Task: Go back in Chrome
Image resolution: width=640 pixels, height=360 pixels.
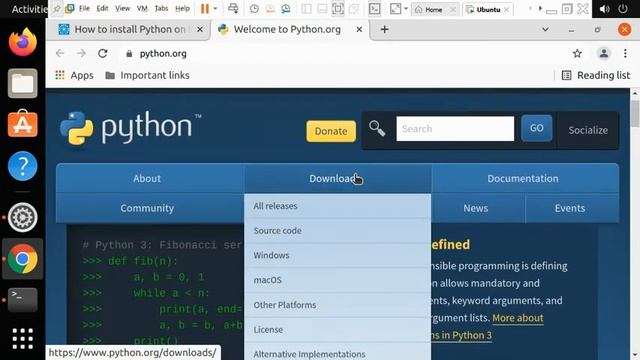Action: [60, 53]
